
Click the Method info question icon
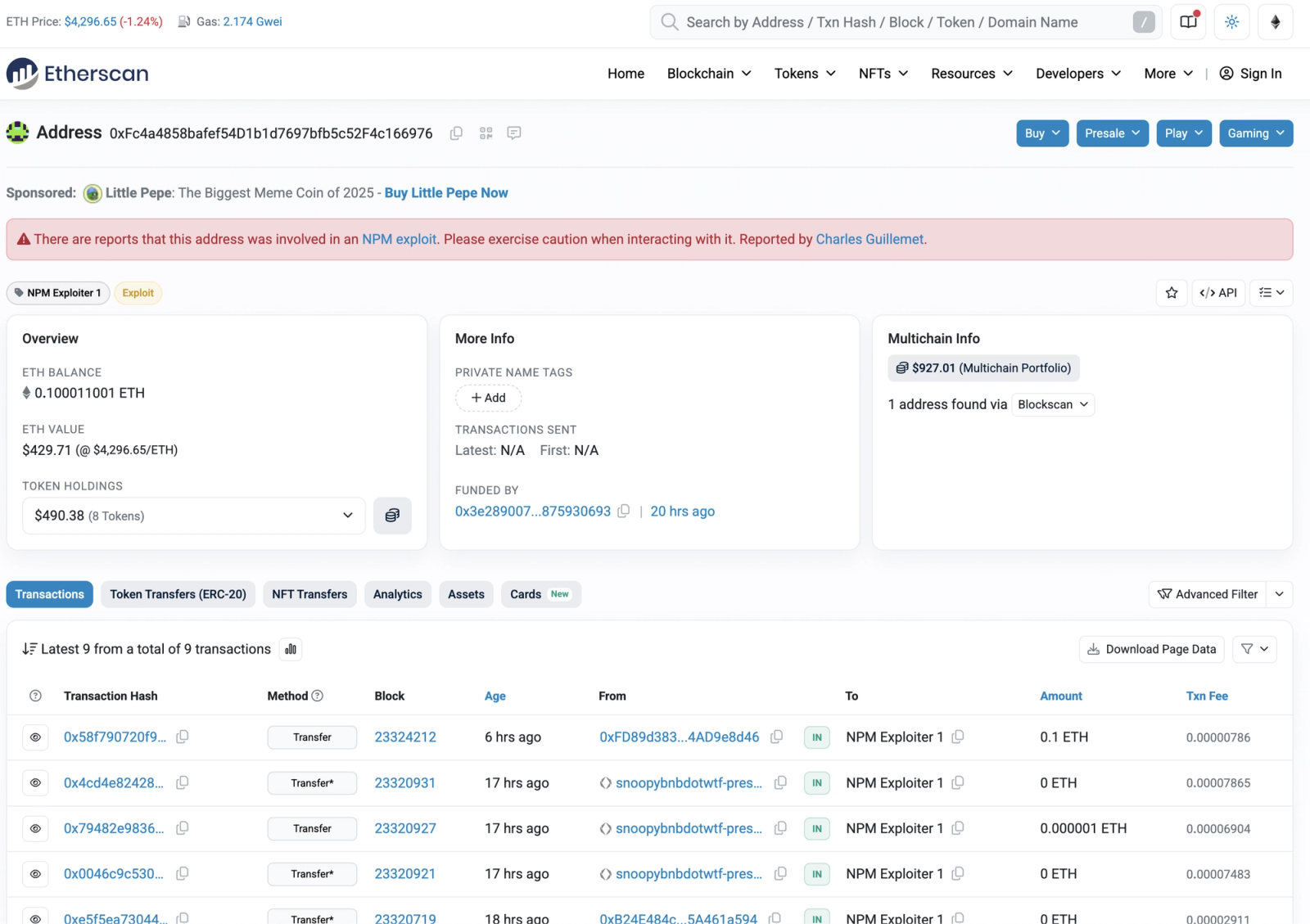coord(318,696)
